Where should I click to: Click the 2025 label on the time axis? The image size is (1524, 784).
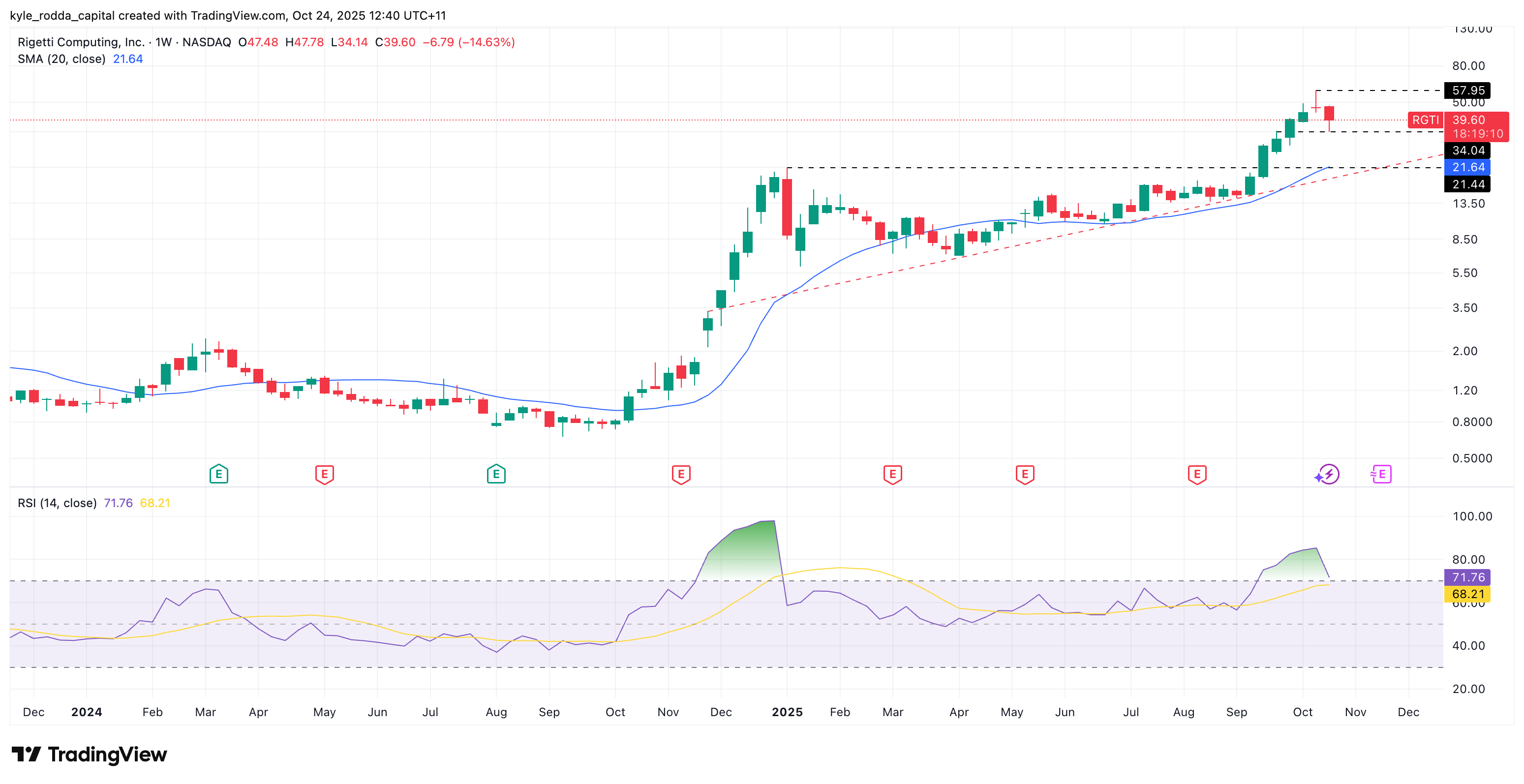tap(787, 712)
